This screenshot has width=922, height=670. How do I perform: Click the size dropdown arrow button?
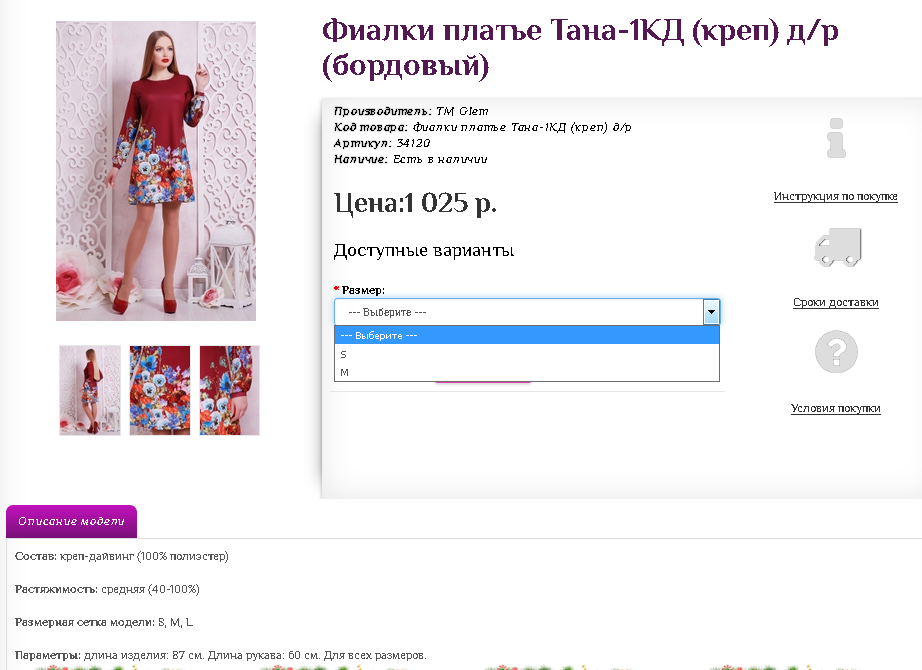711,312
